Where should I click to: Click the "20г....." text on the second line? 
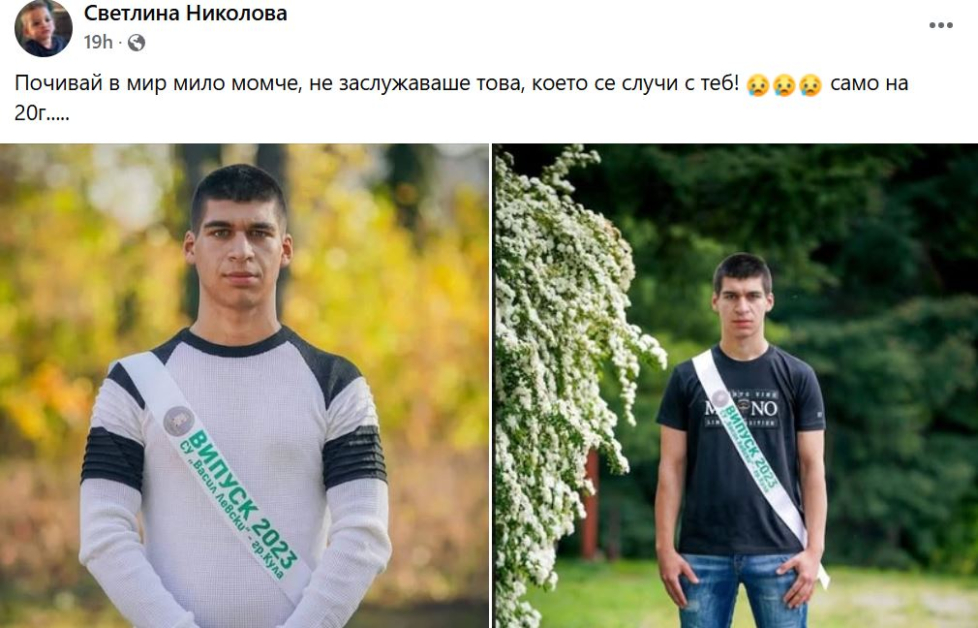(x=42, y=113)
